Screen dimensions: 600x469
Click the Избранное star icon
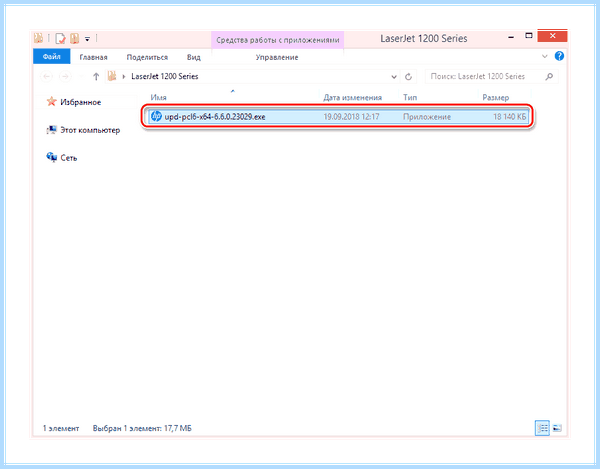point(51,101)
